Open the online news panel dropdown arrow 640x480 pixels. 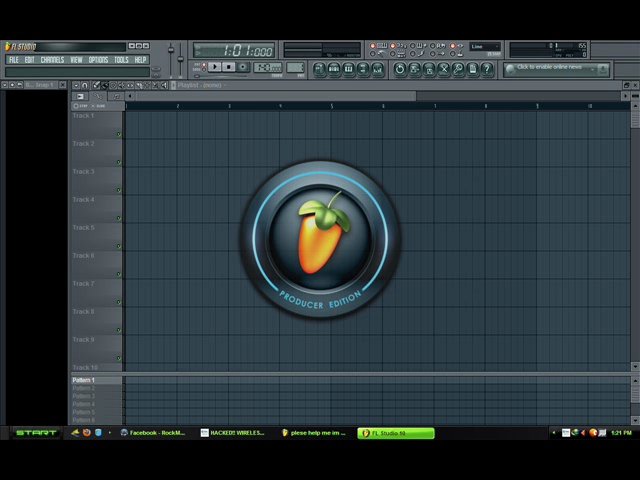[592, 69]
